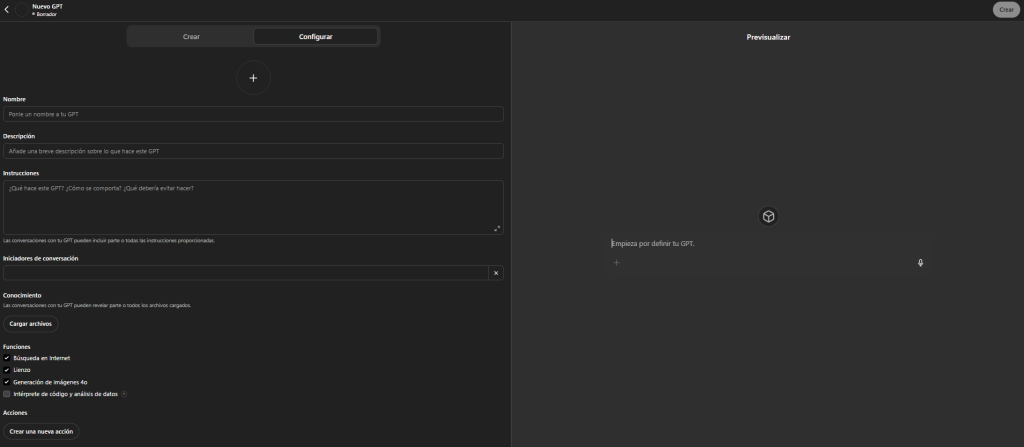
Task: Click the microphone icon in preview chat
Action: 920,263
